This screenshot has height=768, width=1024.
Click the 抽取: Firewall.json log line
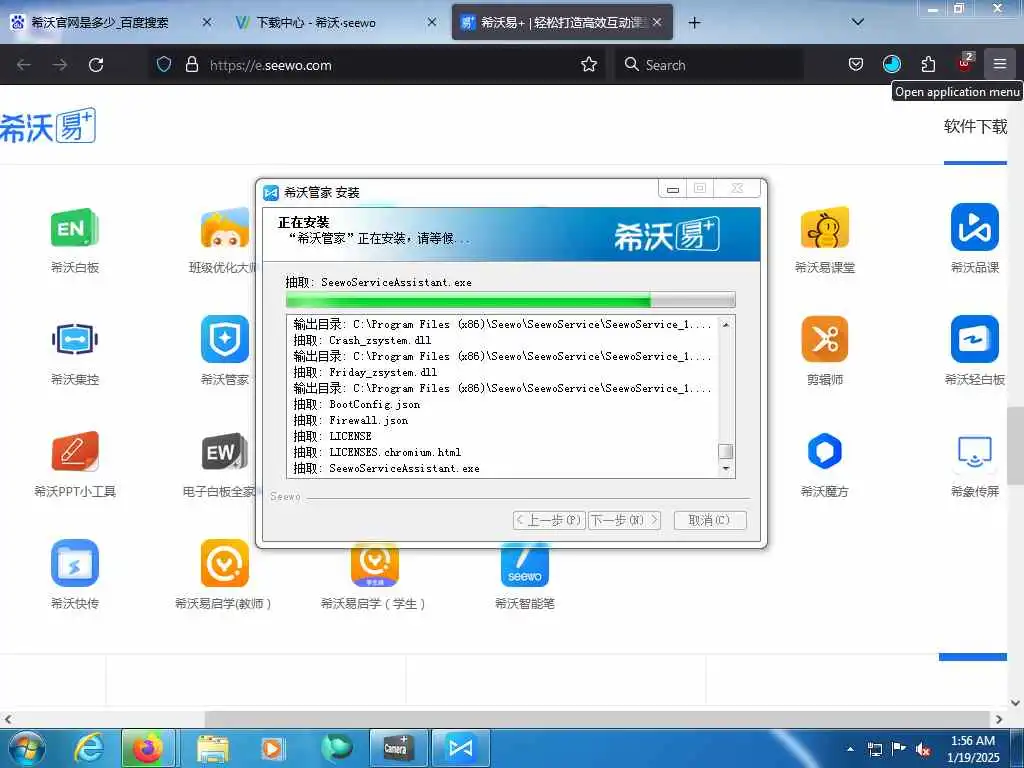click(351, 420)
